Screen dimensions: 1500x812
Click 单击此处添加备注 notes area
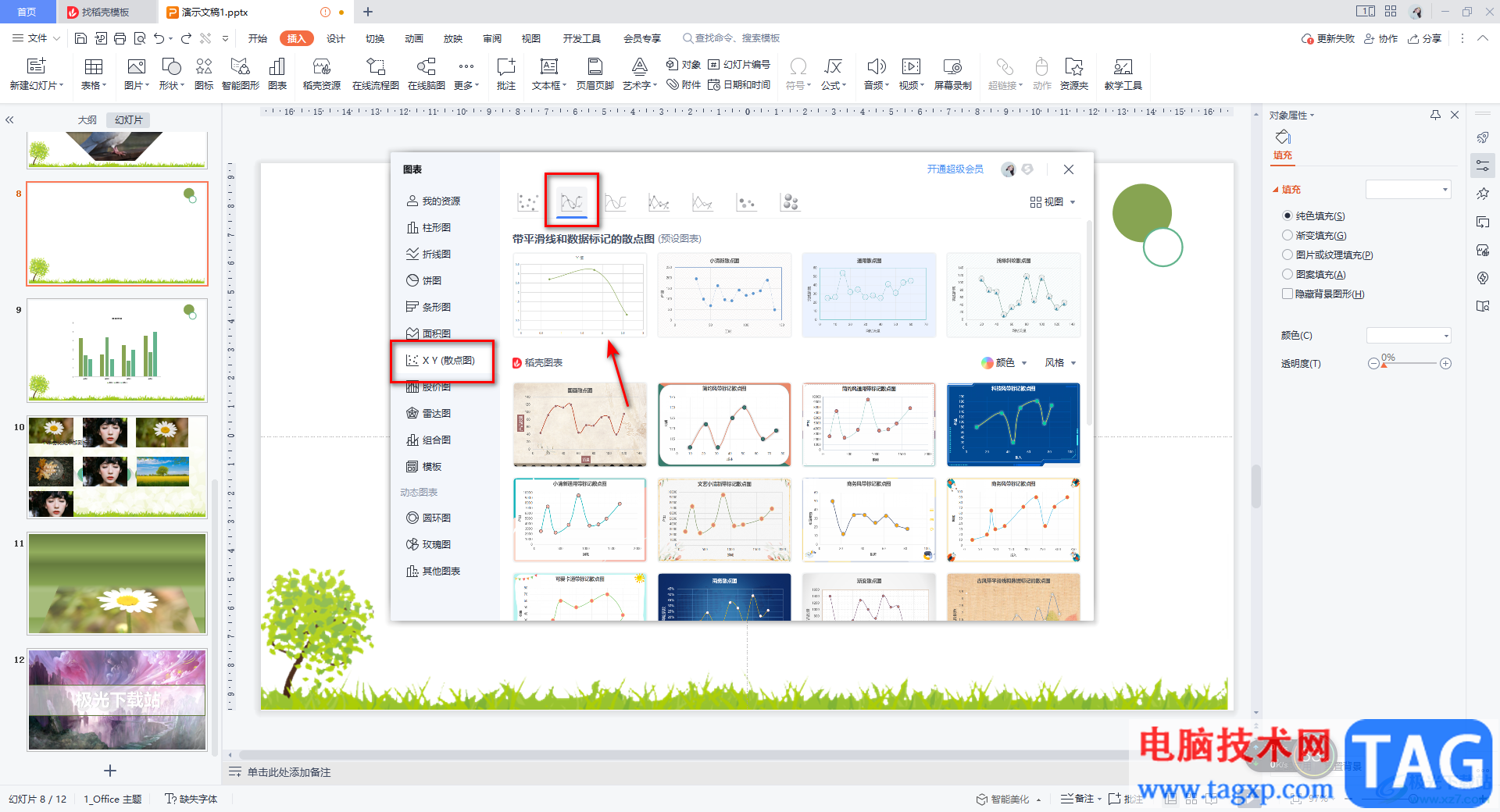pos(288,772)
